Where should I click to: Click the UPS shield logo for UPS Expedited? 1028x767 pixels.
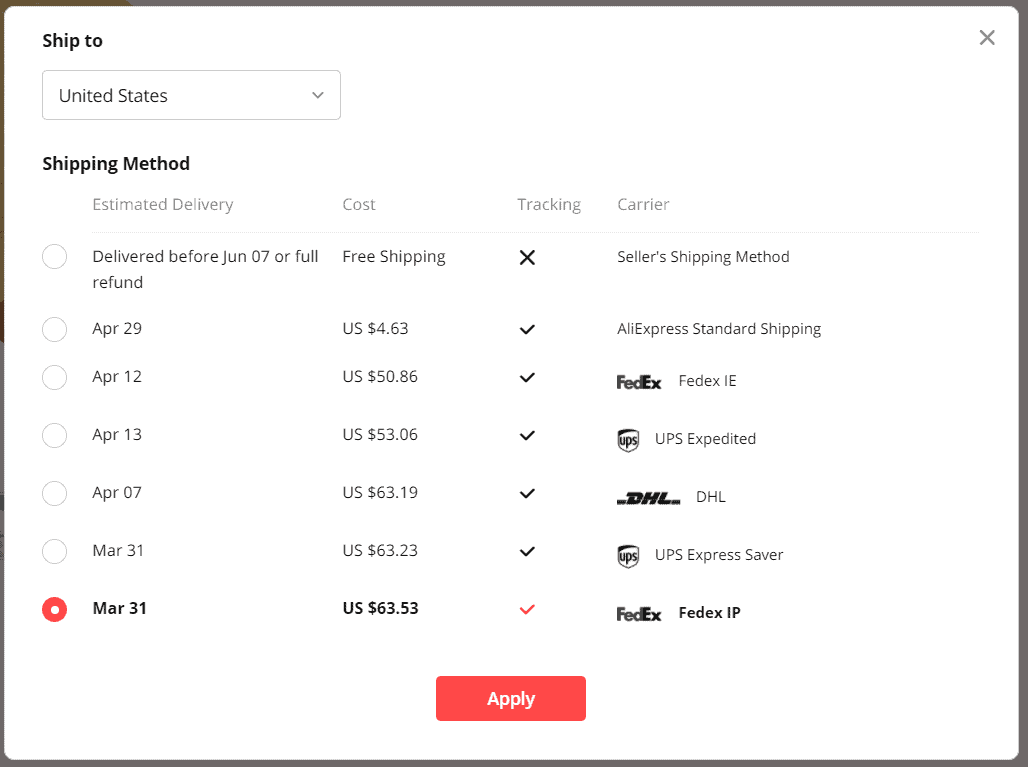[x=628, y=440]
